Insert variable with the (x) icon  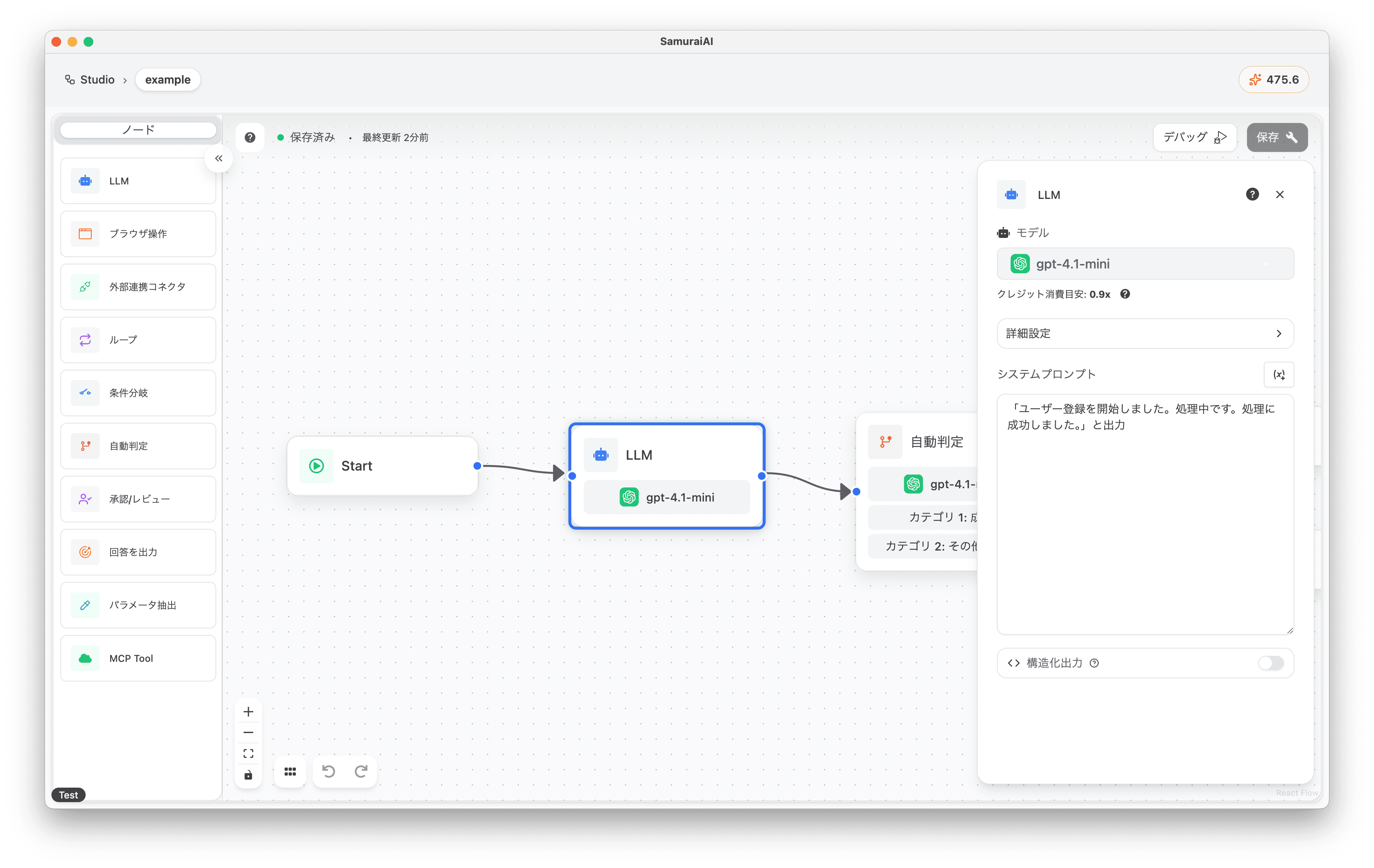coord(1279,375)
